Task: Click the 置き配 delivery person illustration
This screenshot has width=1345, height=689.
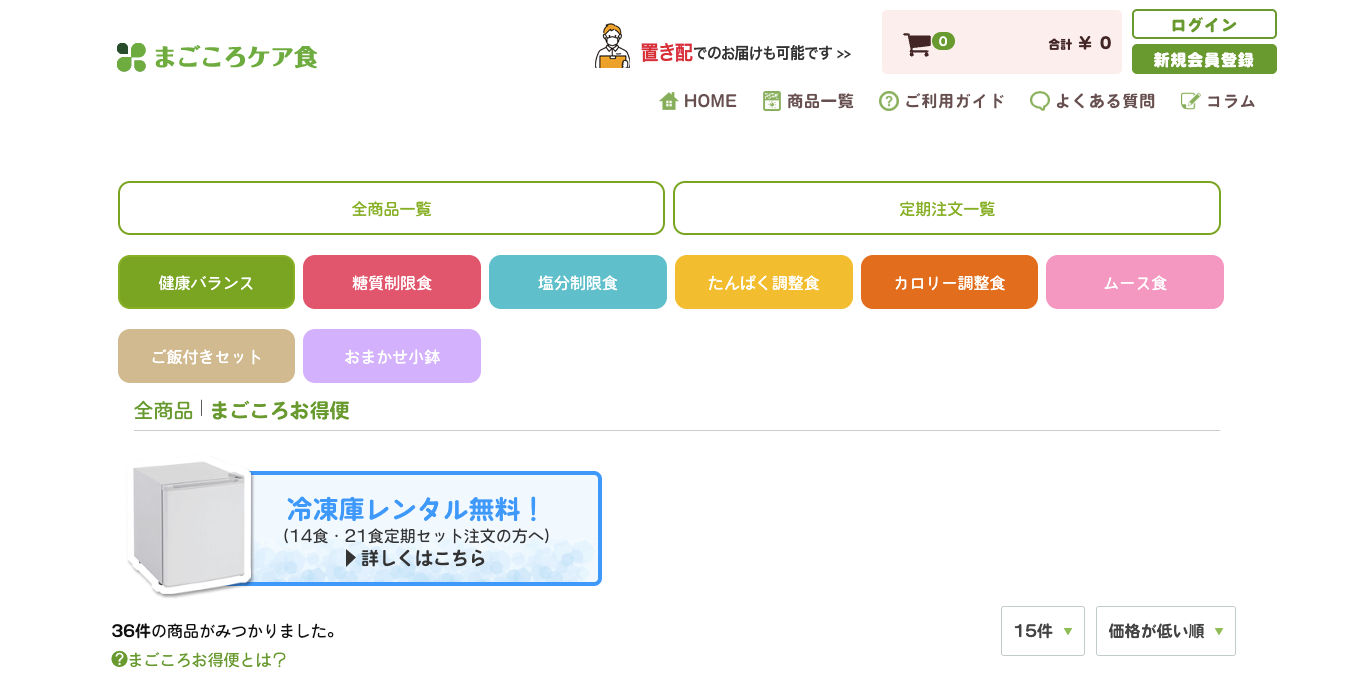Action: [x=611, y=44]
